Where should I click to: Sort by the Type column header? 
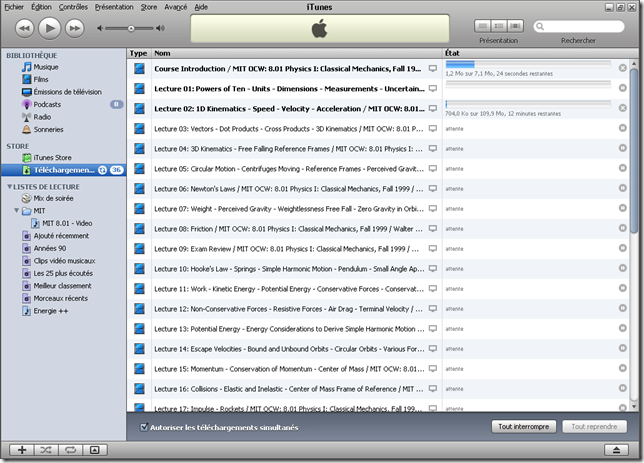tap(139, 53)
